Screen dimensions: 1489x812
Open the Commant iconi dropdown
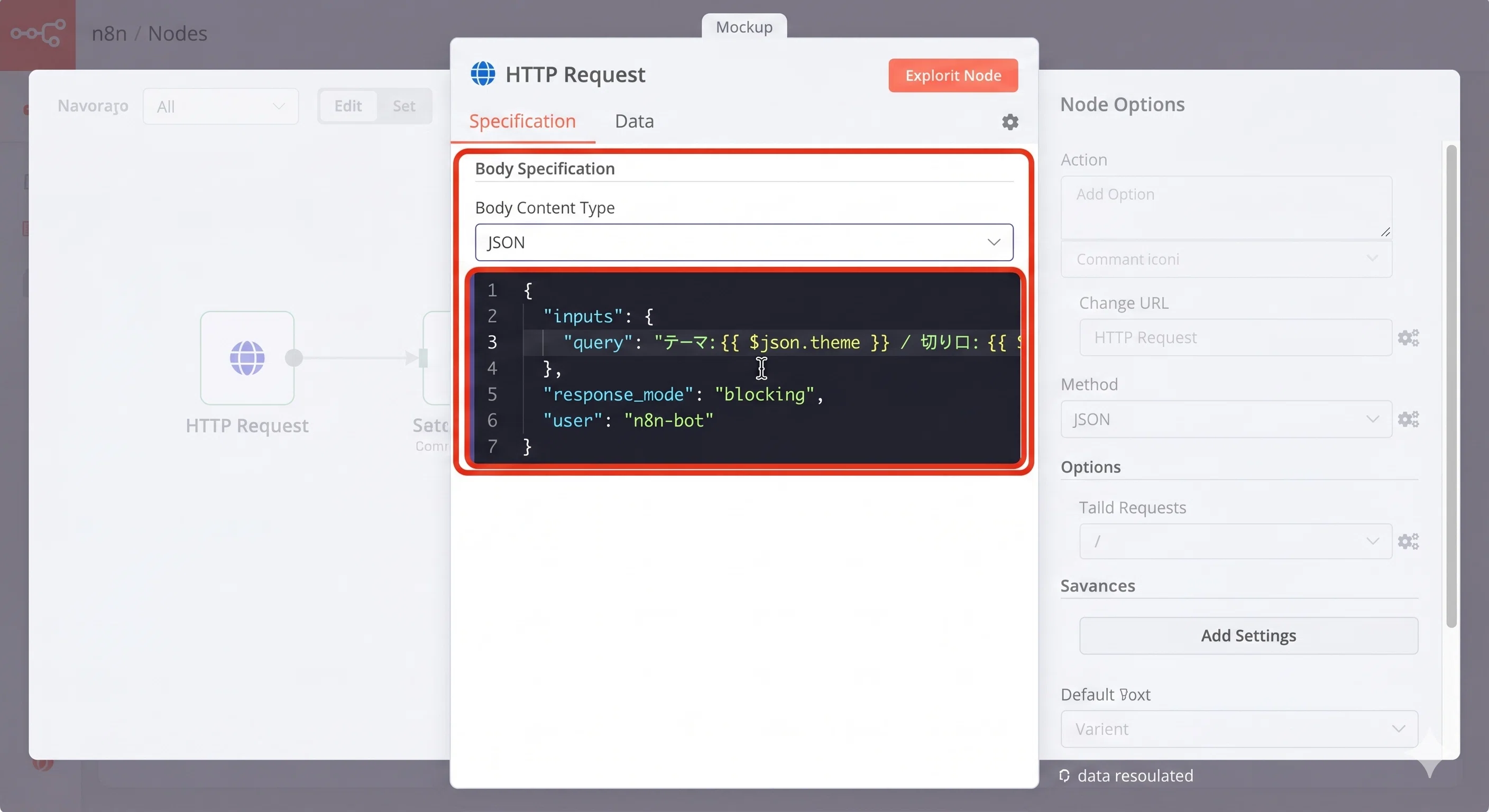tap(1226, 260)
